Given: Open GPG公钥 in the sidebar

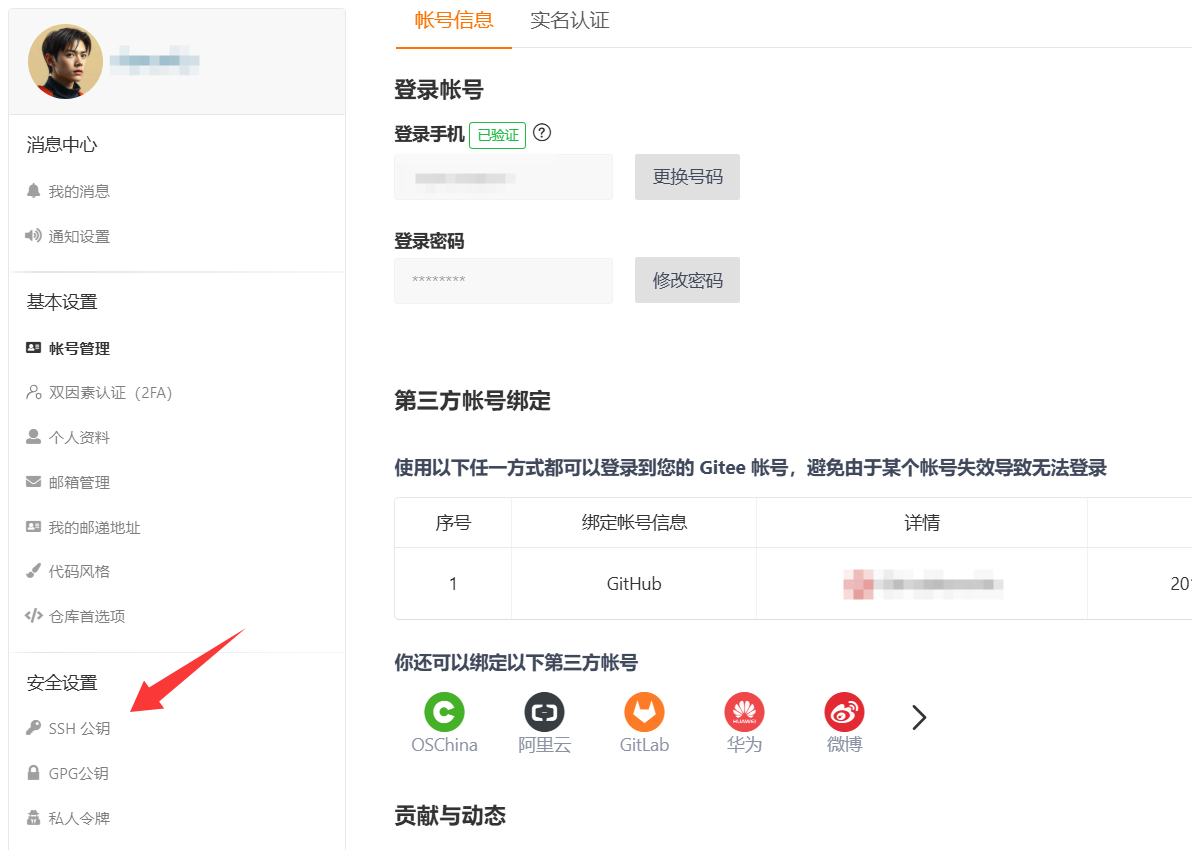Looking at the screenshot, I should coord(78,774).
